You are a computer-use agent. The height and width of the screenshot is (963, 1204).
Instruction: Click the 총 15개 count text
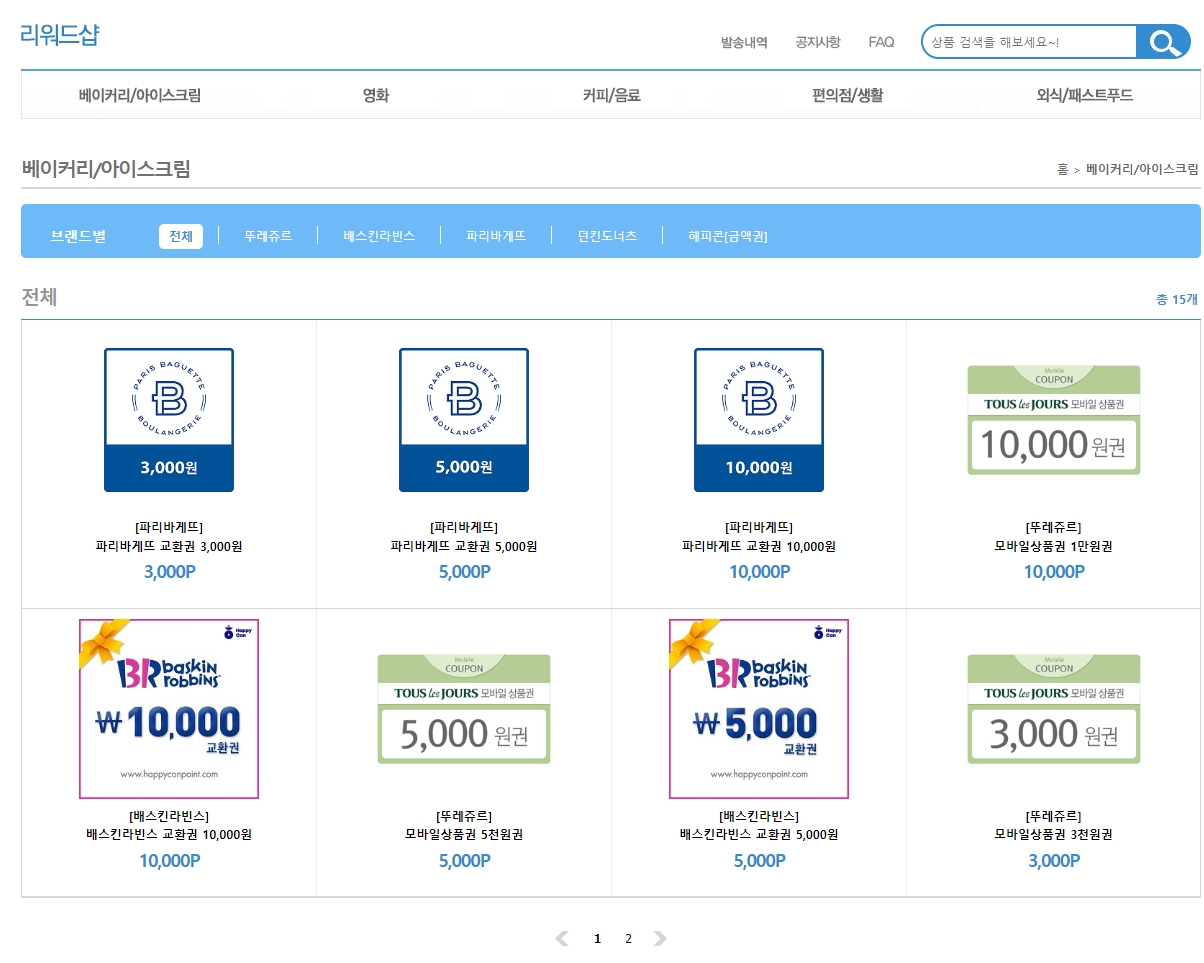coord(1177,299)
